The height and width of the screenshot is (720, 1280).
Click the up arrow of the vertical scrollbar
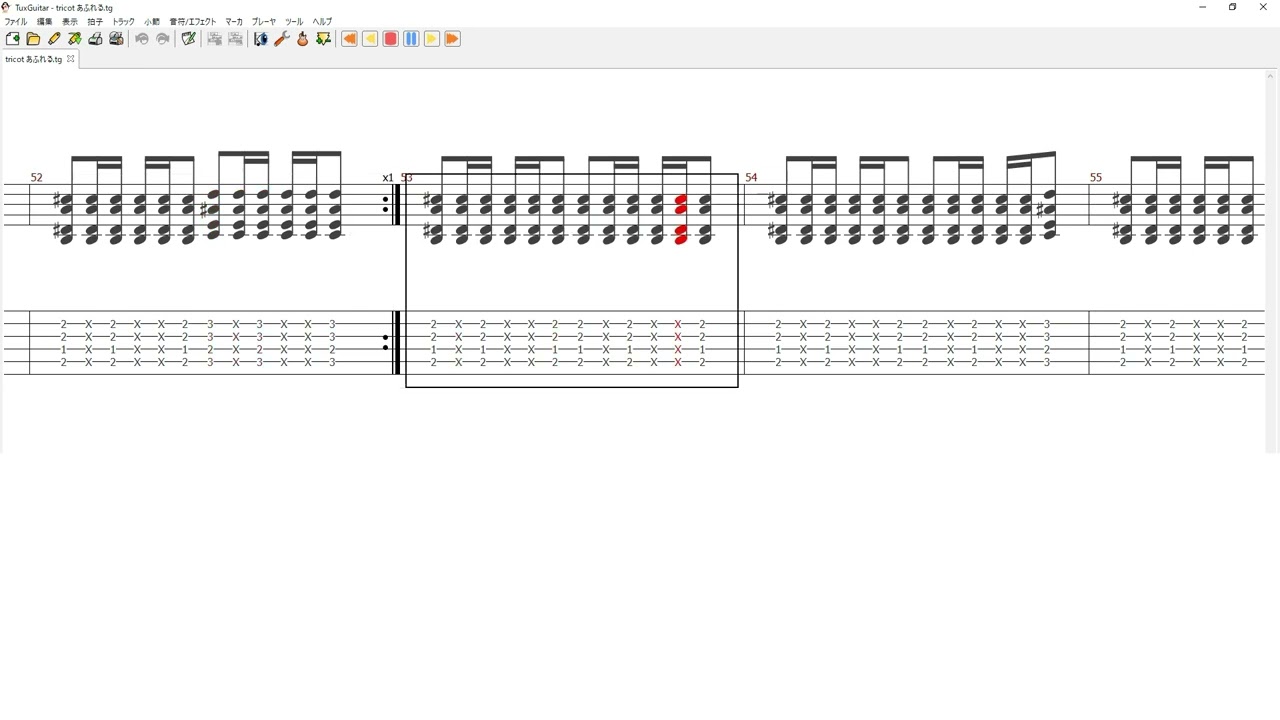[x=1271, y=76]
